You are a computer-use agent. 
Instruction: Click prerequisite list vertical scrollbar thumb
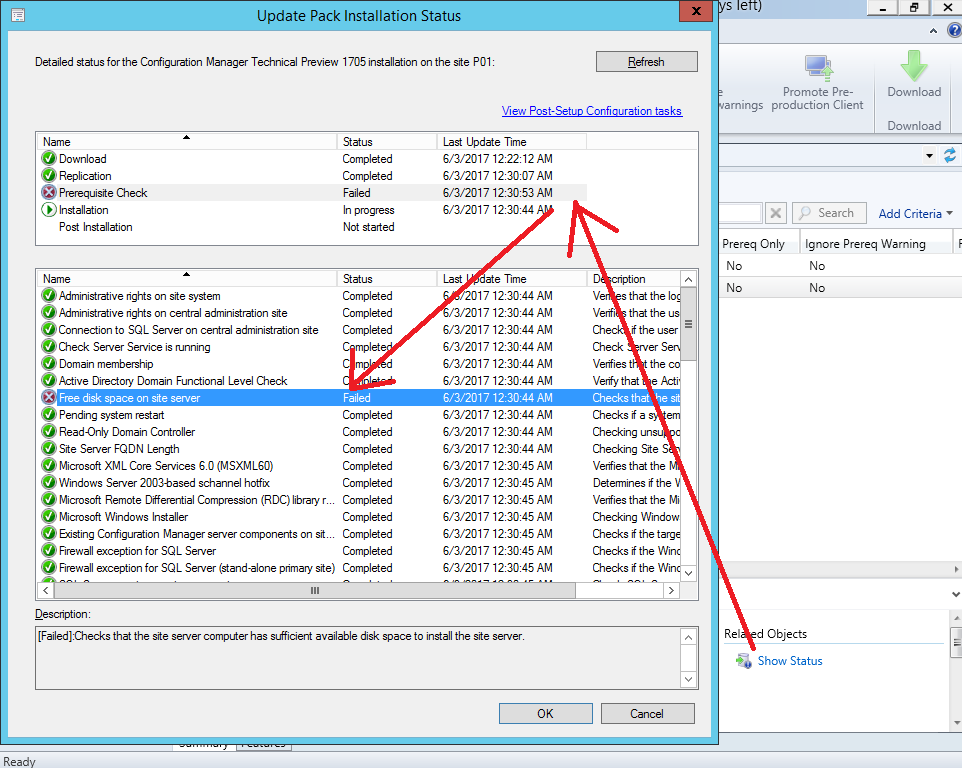[688, 324]
